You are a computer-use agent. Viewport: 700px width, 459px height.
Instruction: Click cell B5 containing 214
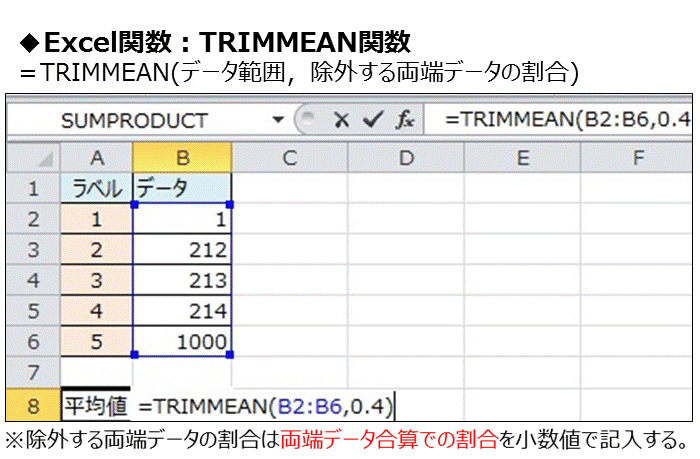click(x=182, y=311)
